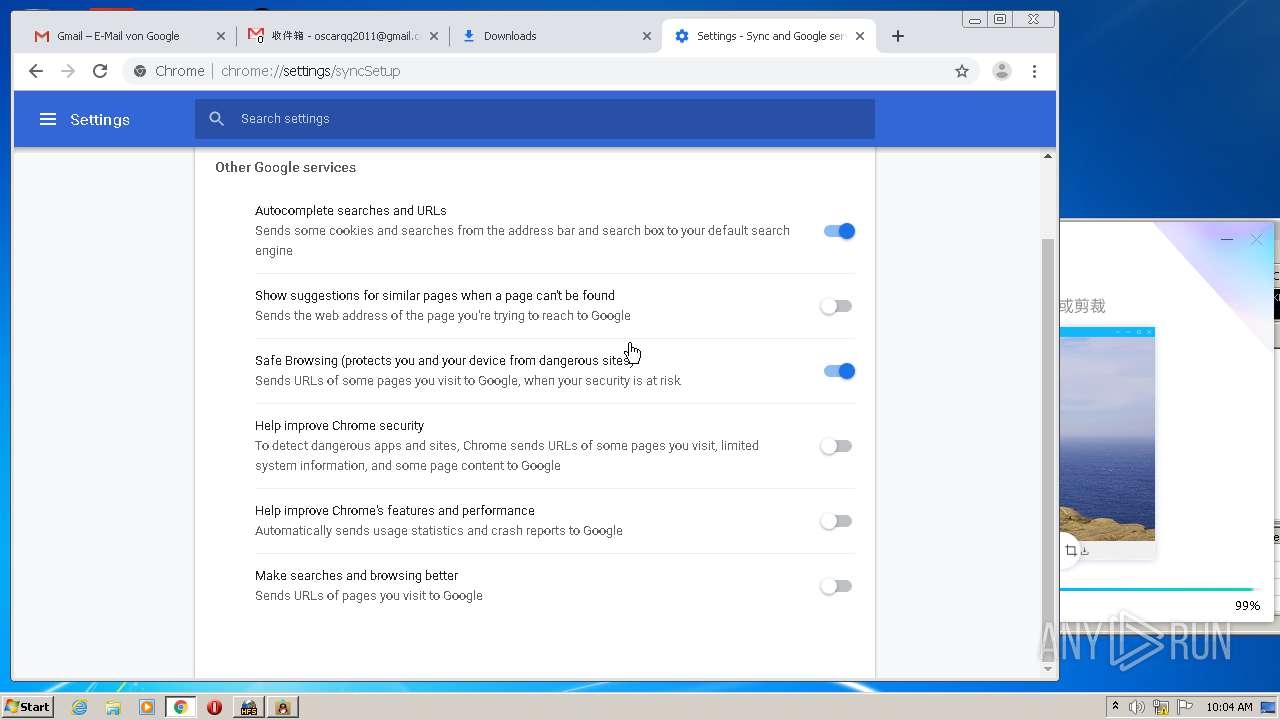Minimize the side window with its dash button
1280x720 pixels.
[1227, 239]
